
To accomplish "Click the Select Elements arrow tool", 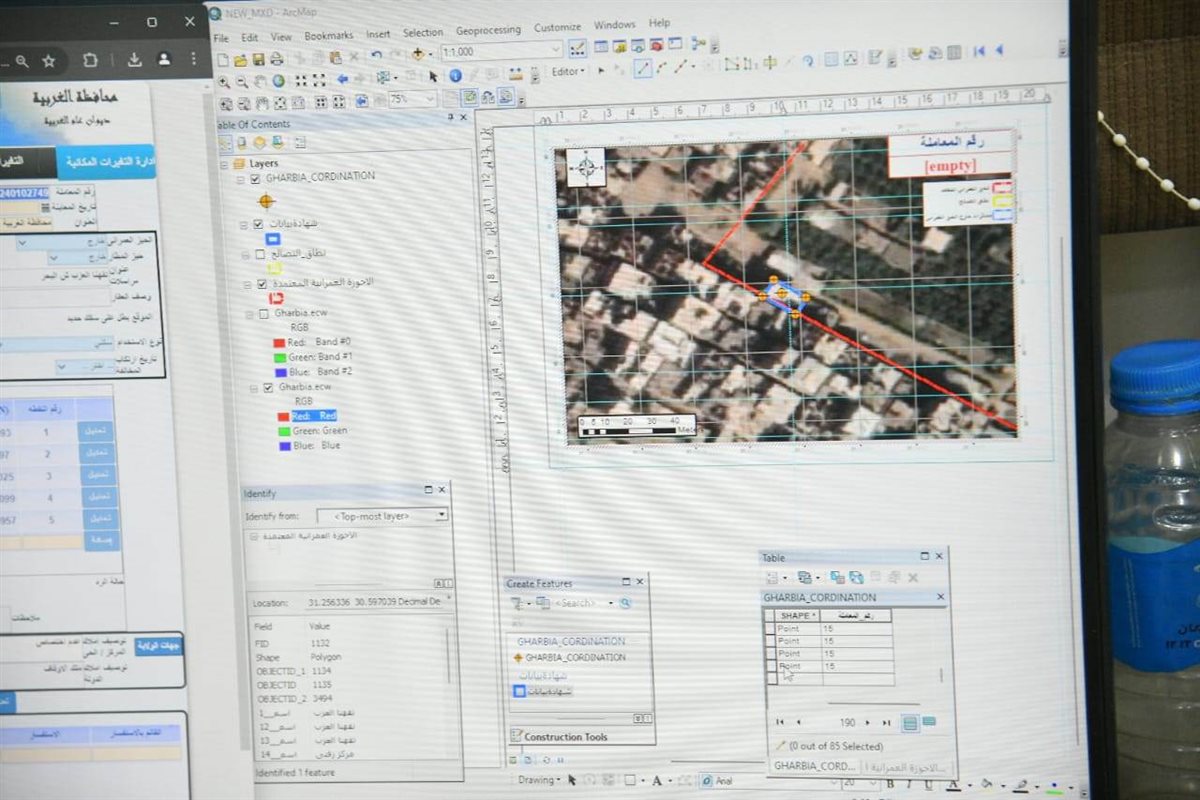I will tap(433, 76).
